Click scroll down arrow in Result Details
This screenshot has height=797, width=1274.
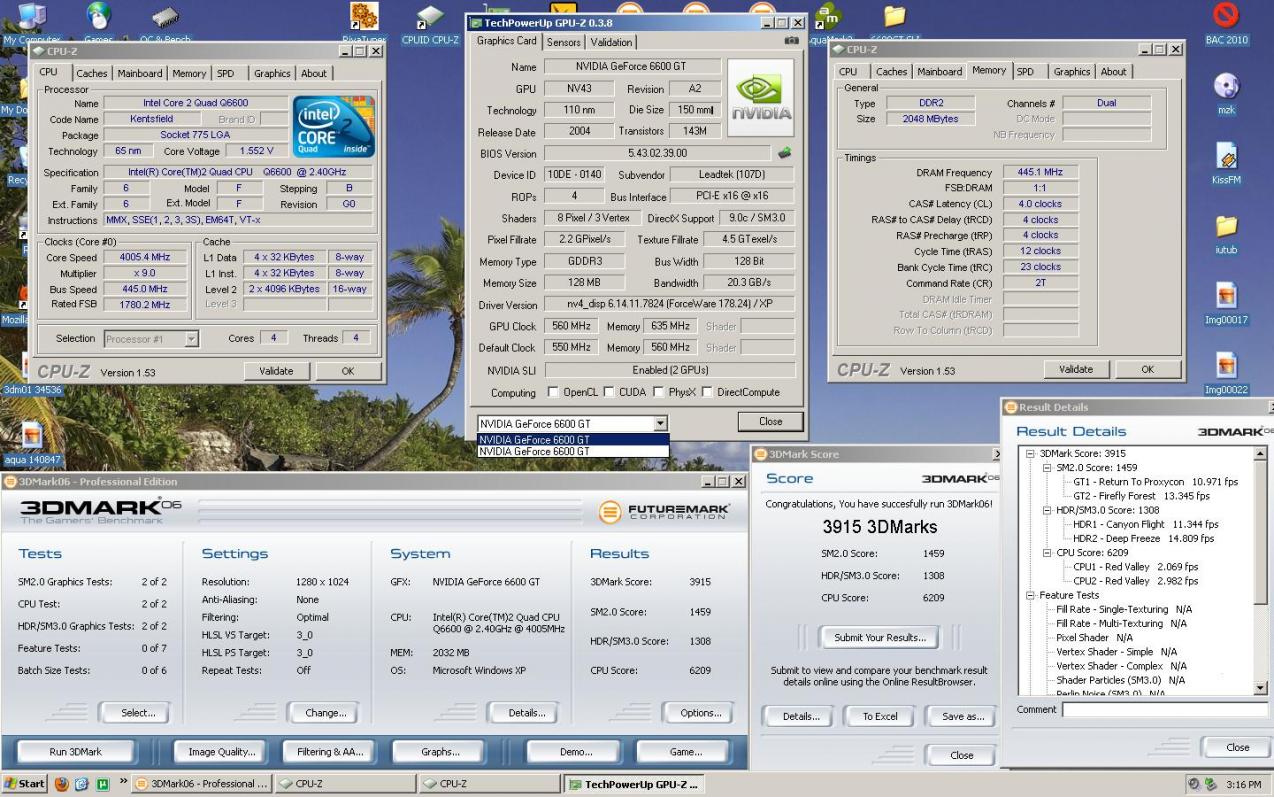(1260, 688)
